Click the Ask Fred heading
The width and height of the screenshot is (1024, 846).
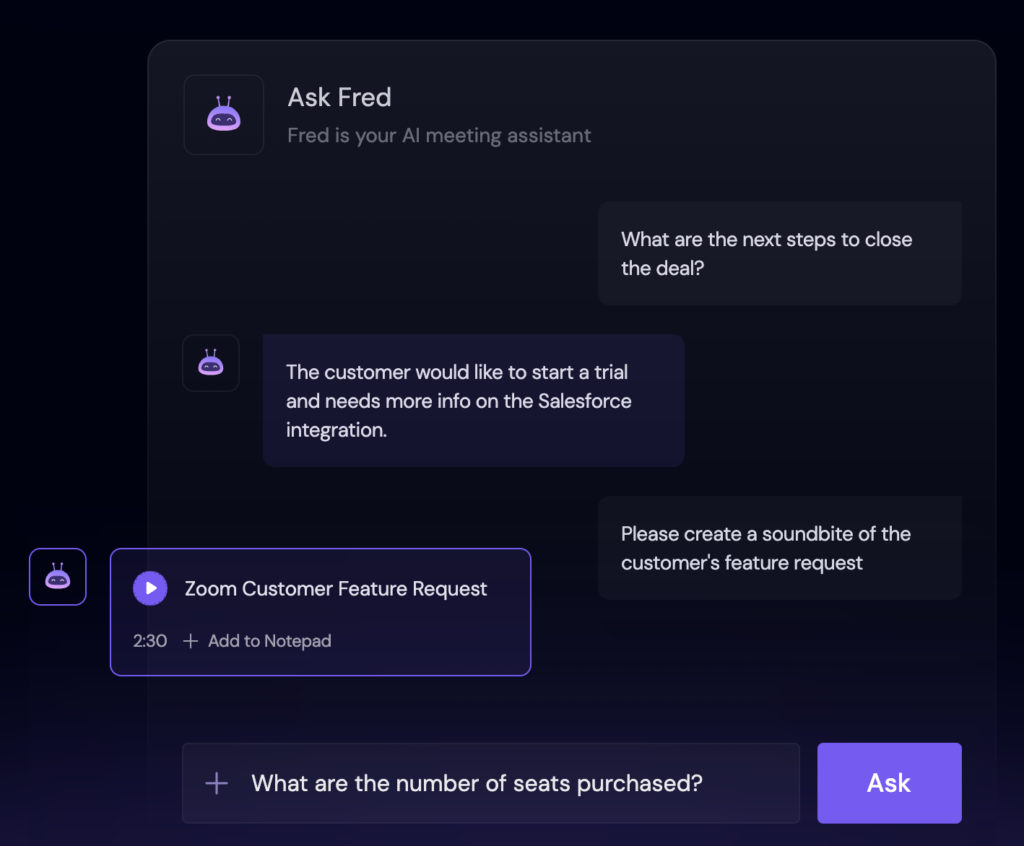click(x=339, y=97)
